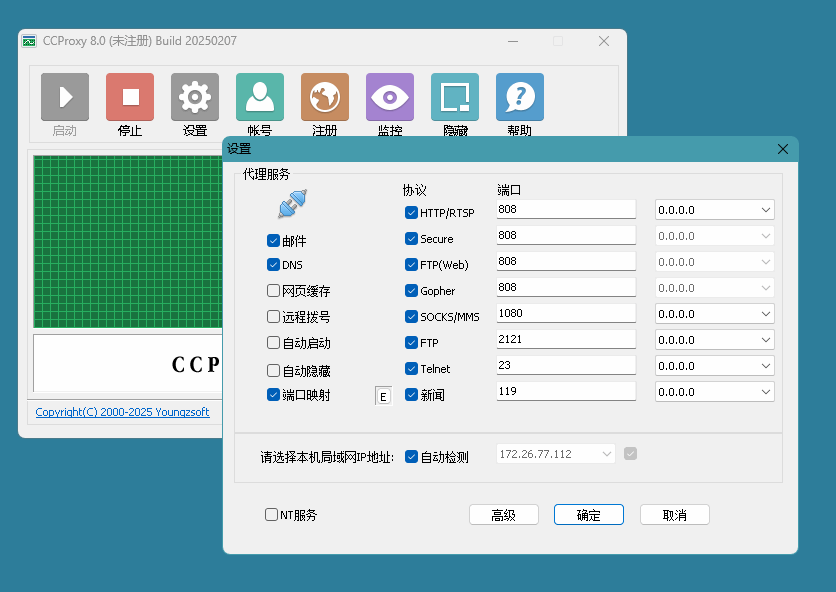Image resolution: width=836 pixels, height=592 pixels.
Task: Toggle the Secure protocol checkbox
Action: (x=411, y=238)
